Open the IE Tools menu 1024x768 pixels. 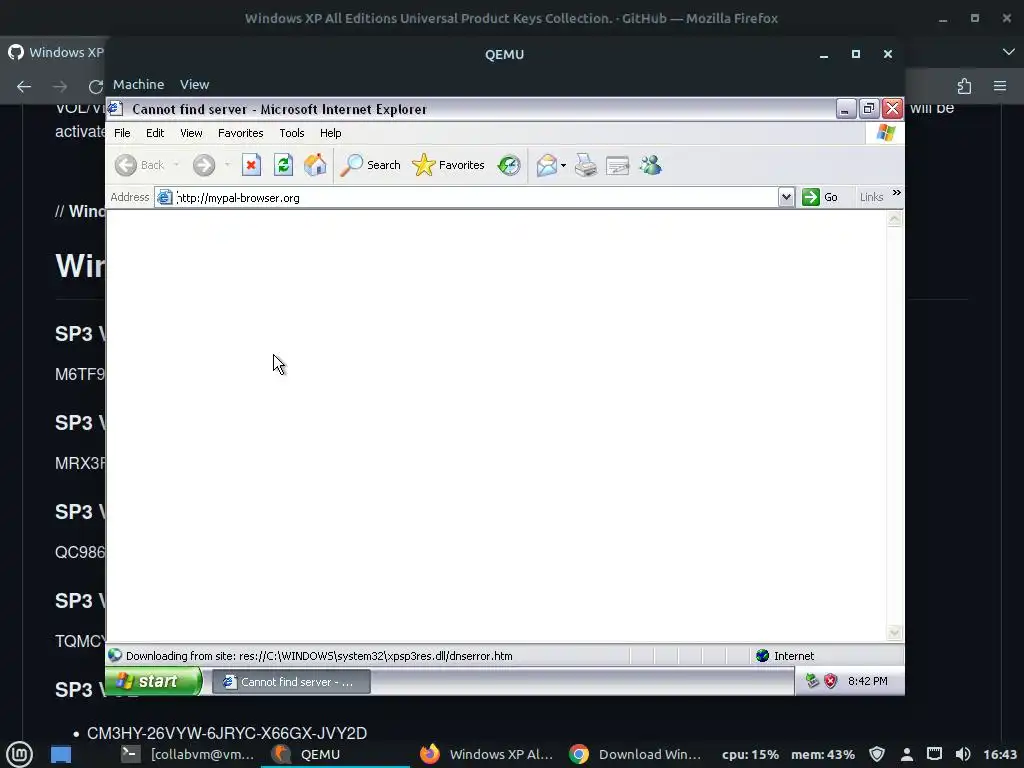tap(292, 133)
